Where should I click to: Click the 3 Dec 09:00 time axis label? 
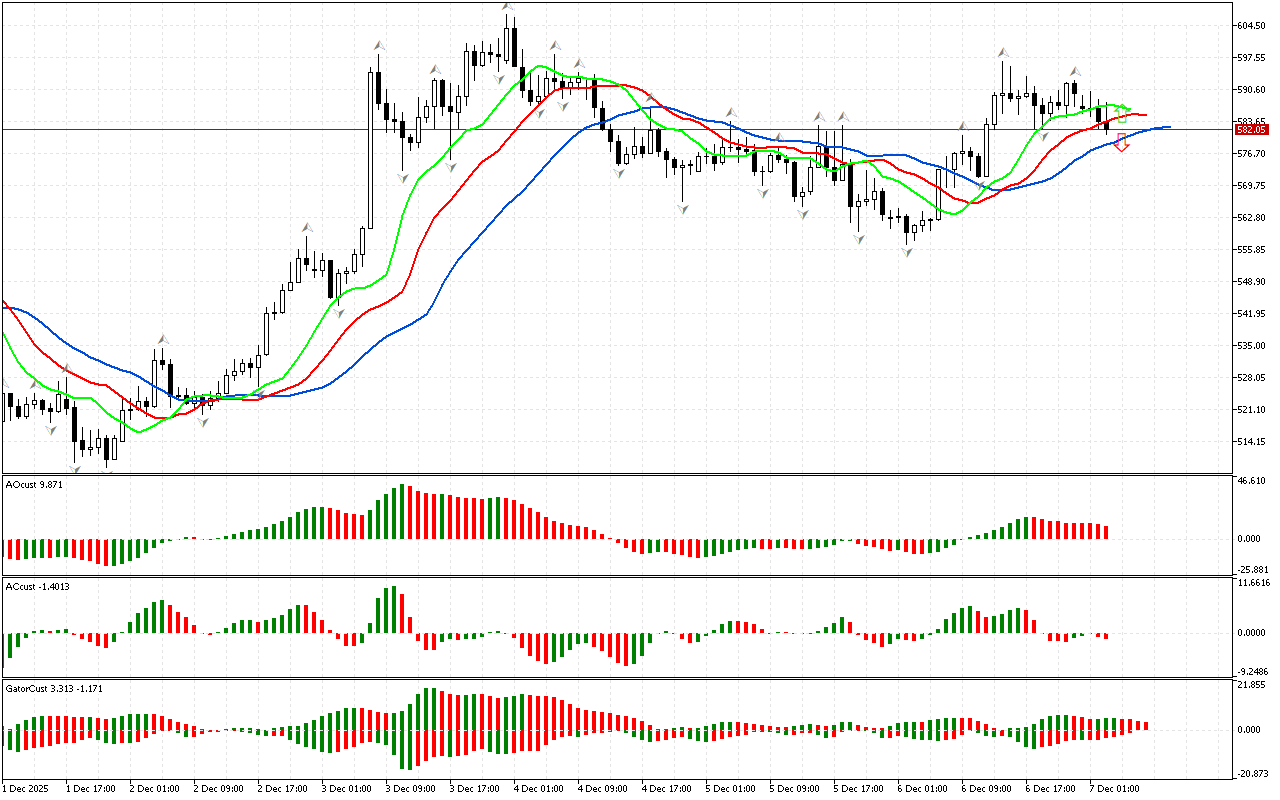pos(410,788)
